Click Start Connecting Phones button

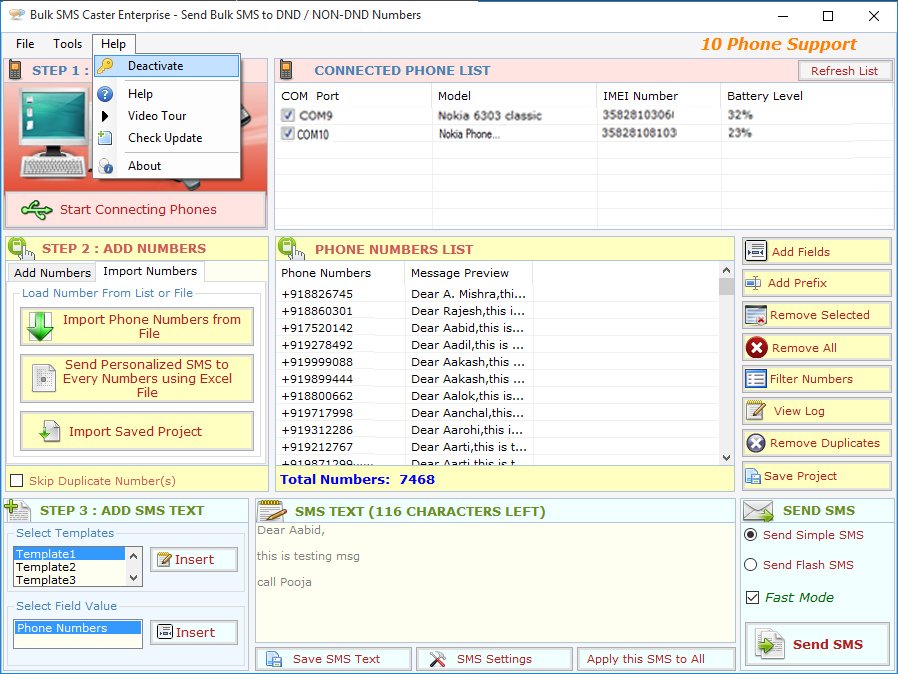point(136,210)
